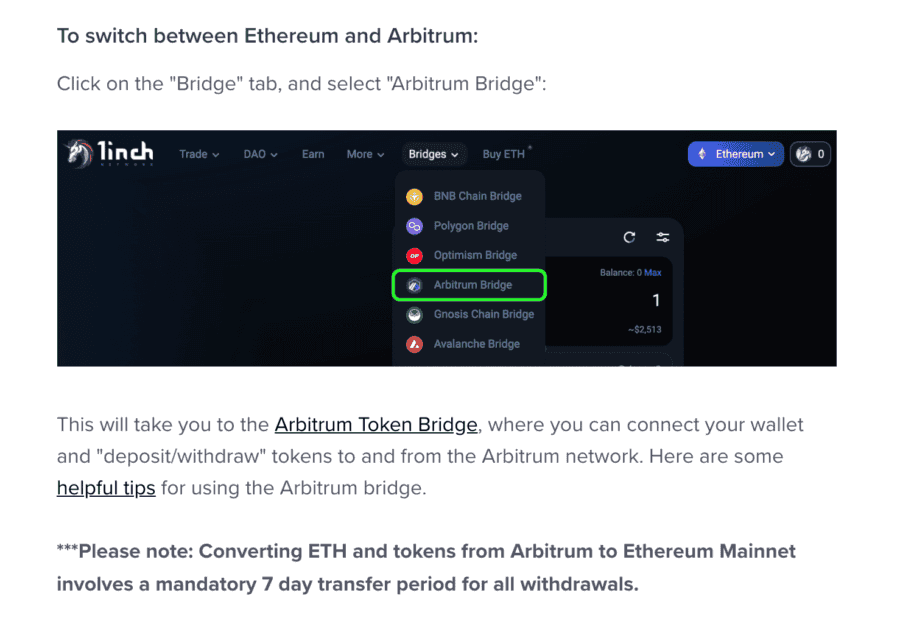Click the unicorn wallet balance badge

tap(810, 154)
